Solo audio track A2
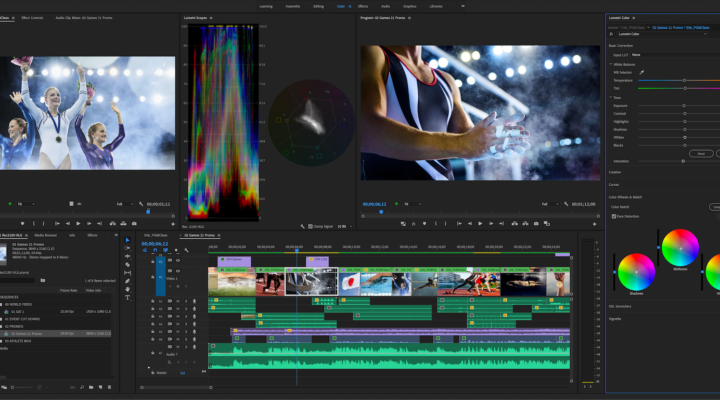Image resolution: width=720 pixels, height=400 pixels. (186, 309)
